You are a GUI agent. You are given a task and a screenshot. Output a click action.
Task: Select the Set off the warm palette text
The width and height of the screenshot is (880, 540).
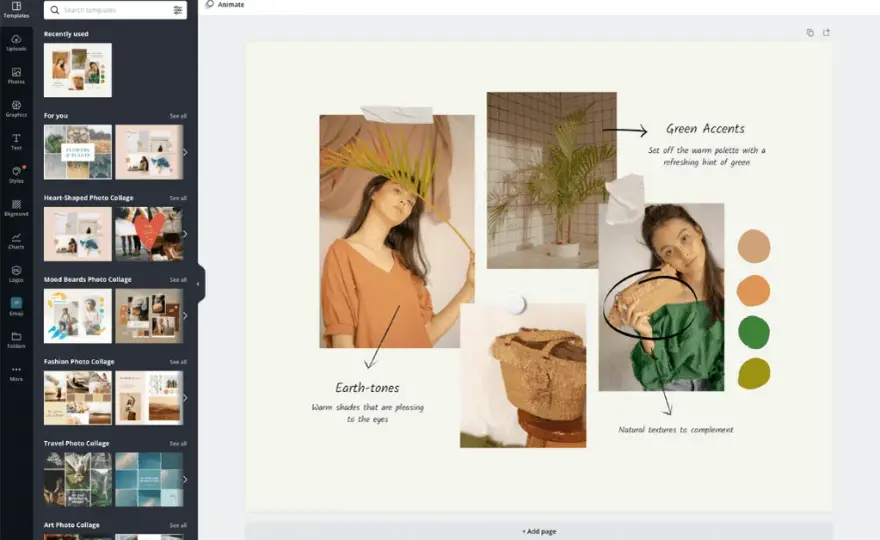coord(707,156)
